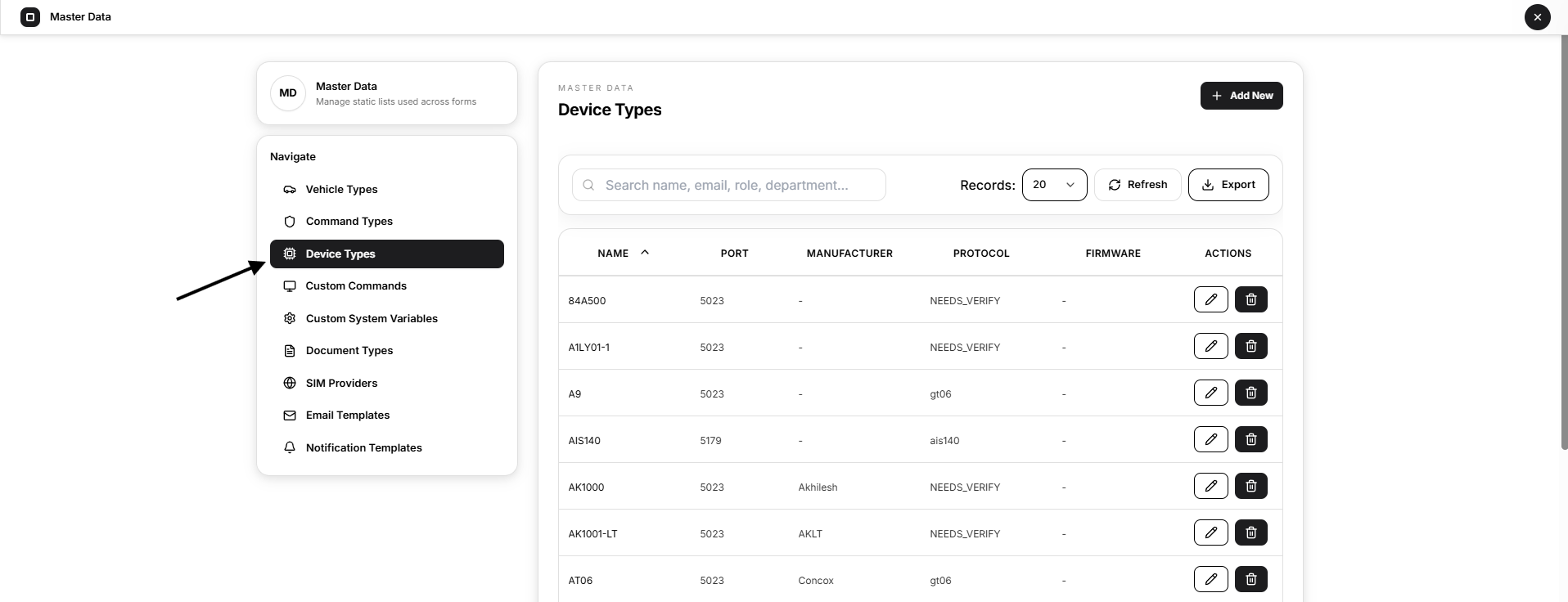Click the page vertical scrollbar

tap(1564, 242)
